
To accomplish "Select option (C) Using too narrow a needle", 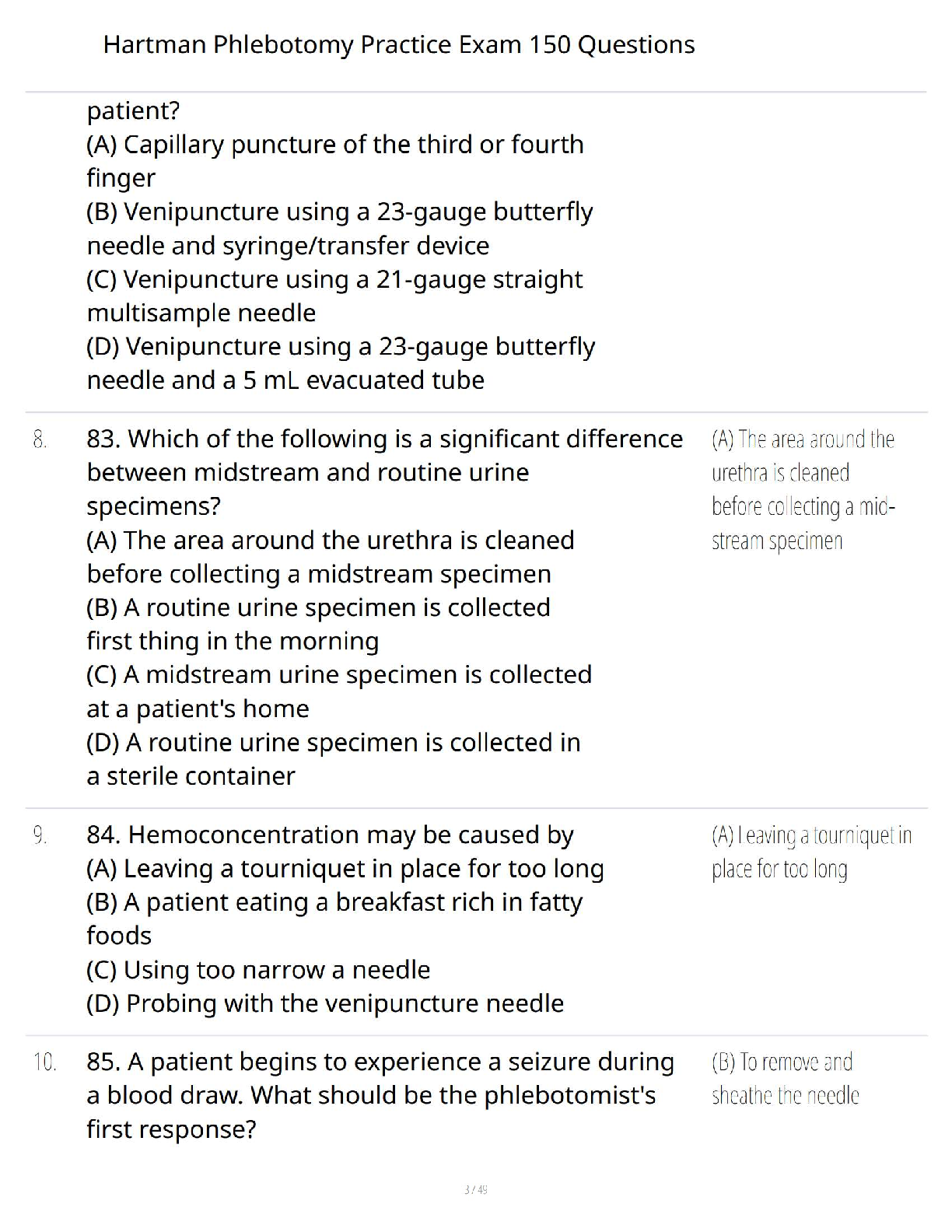I will click(258, 970).
